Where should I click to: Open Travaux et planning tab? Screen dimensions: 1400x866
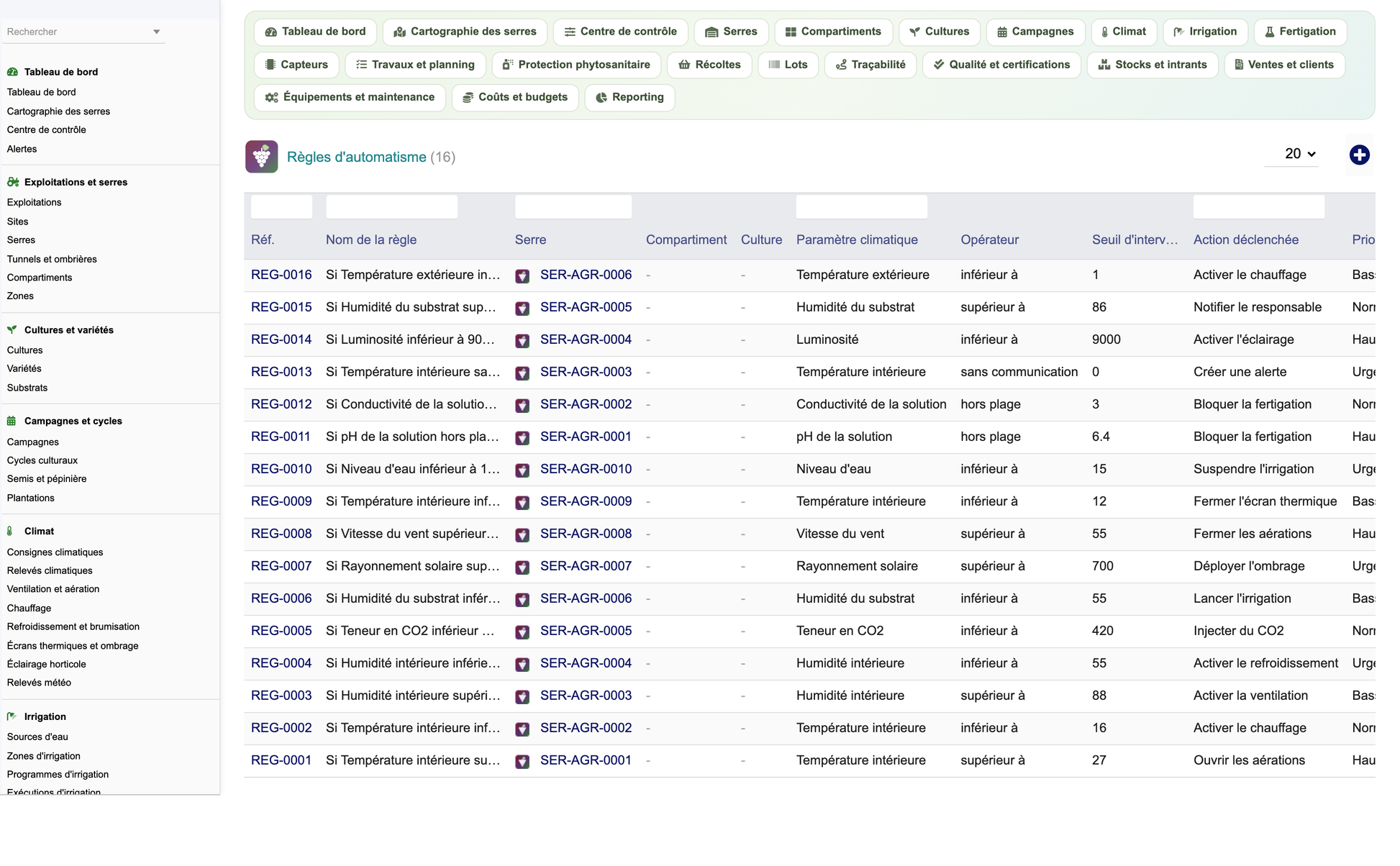[415, 65]
